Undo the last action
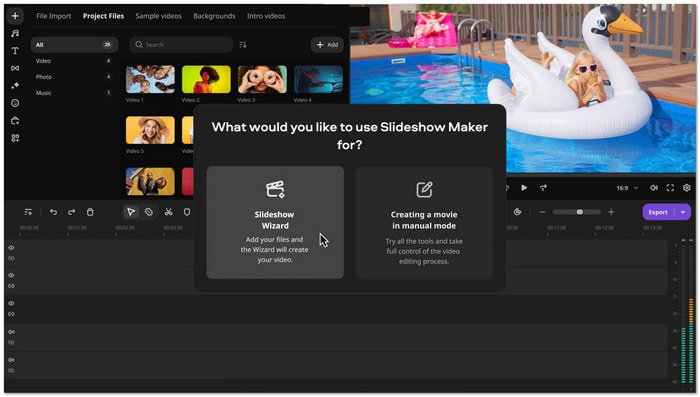This screenshot has width=700, height=397. click(x=54, y=212)
